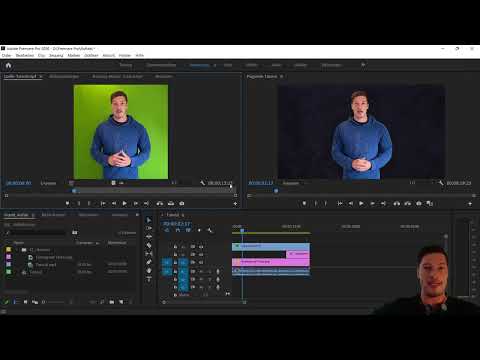Toggle sync lock on the top video track
480x360 pixels.
click(193, 247)
